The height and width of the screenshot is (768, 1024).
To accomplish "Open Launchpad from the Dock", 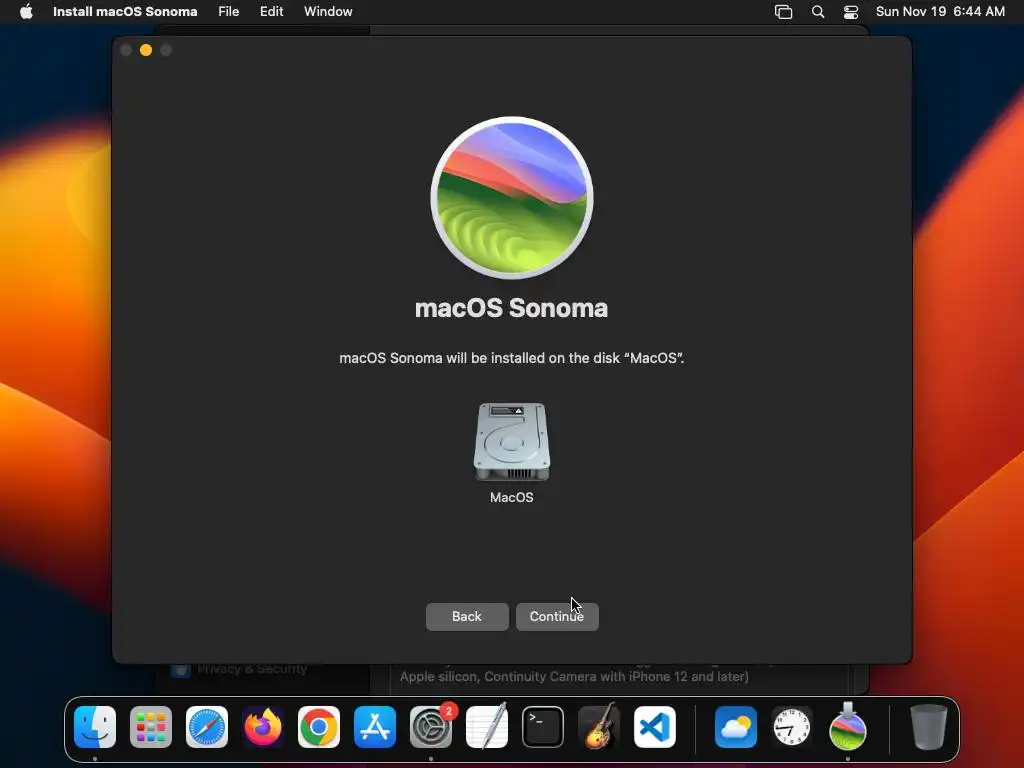I will point(151,727).
